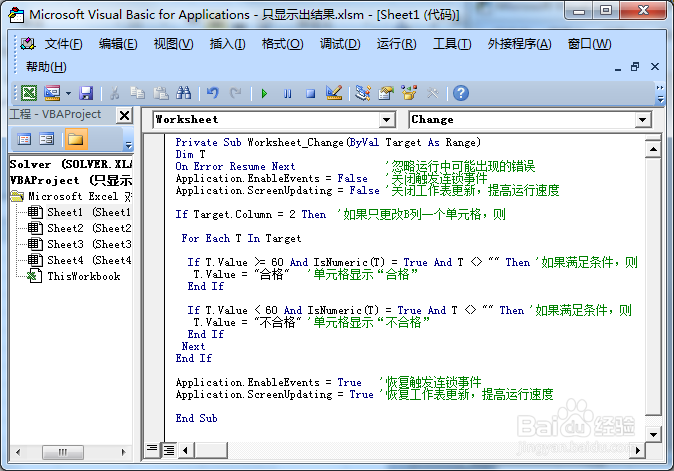Viewport: 674px width, 471px height.
Task: Select ThisWorkbook in project tree
Action: pos(74,276)
